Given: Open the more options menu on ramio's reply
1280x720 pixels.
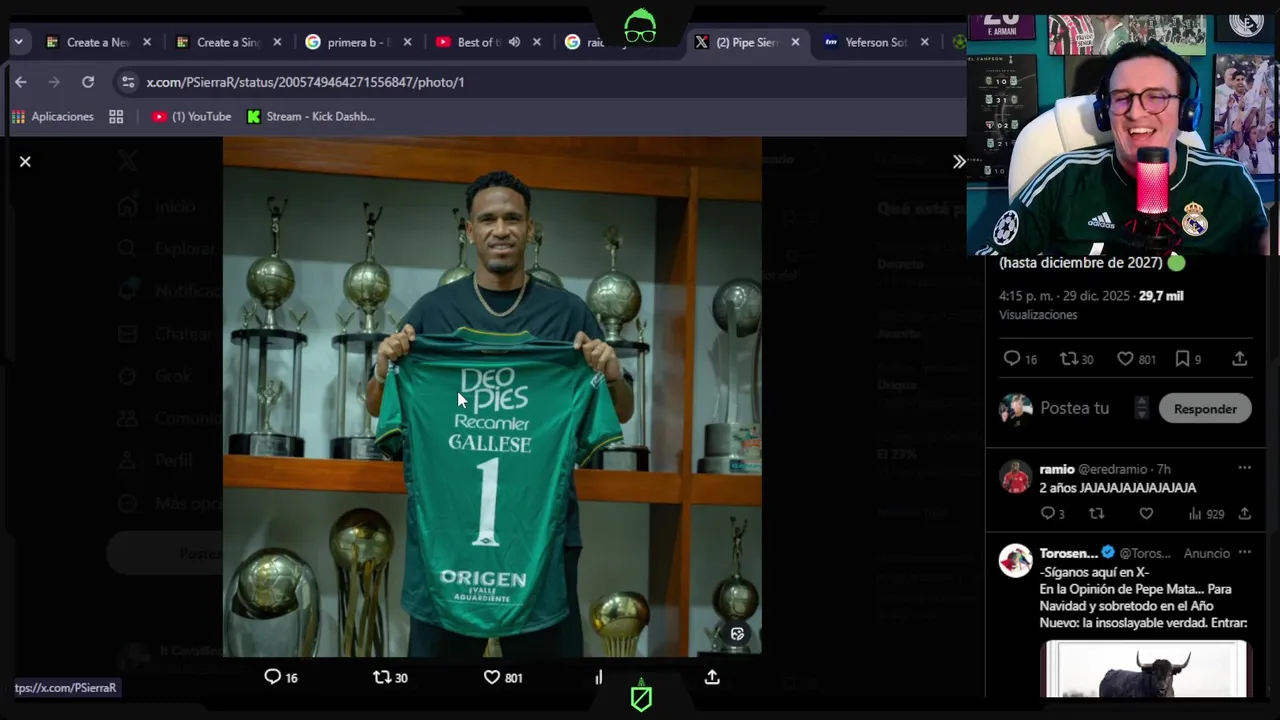Looking at the screenshot, I should coord(1244,468).
